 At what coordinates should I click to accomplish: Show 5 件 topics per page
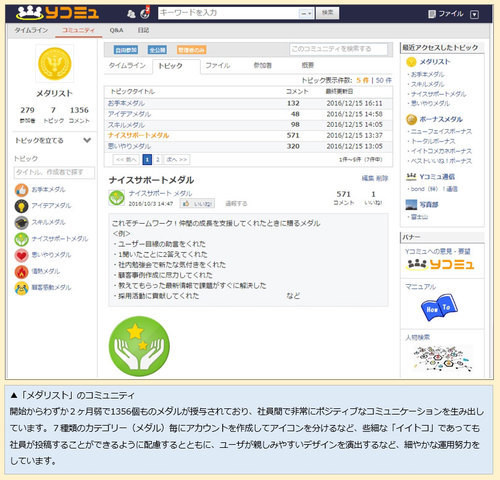coord(362,81)
